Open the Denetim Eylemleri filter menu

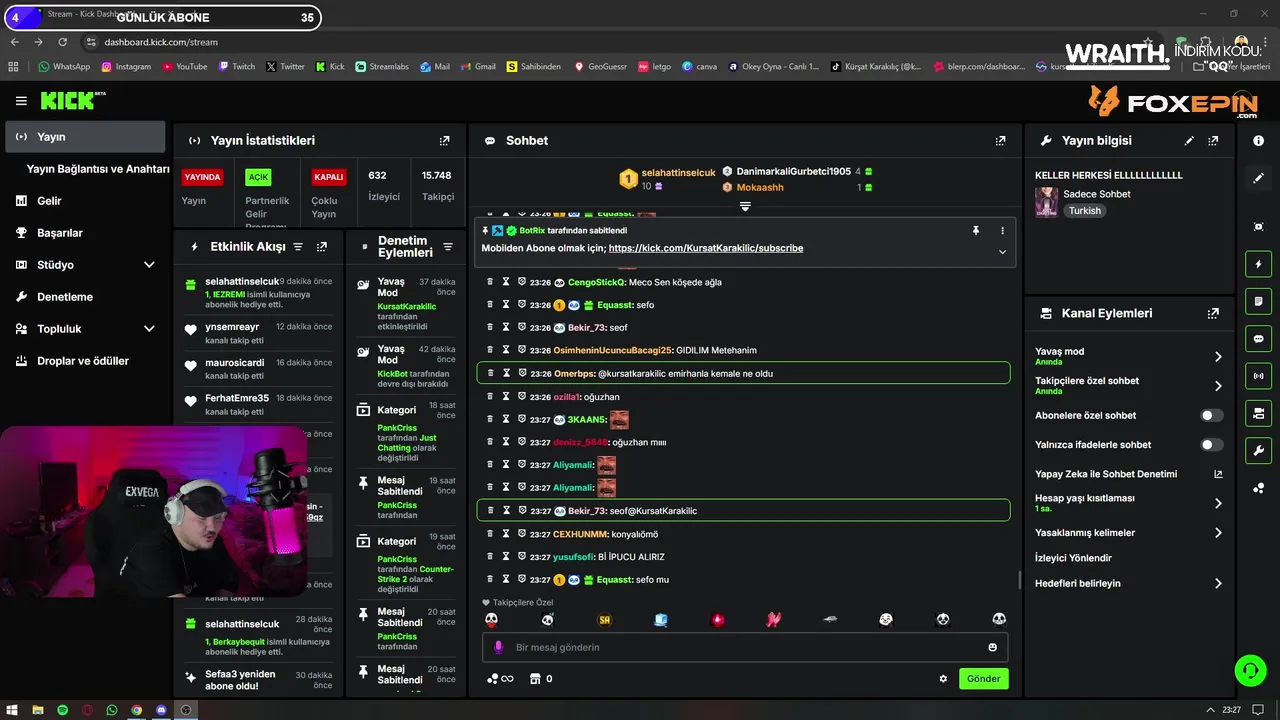click(448, 247)
